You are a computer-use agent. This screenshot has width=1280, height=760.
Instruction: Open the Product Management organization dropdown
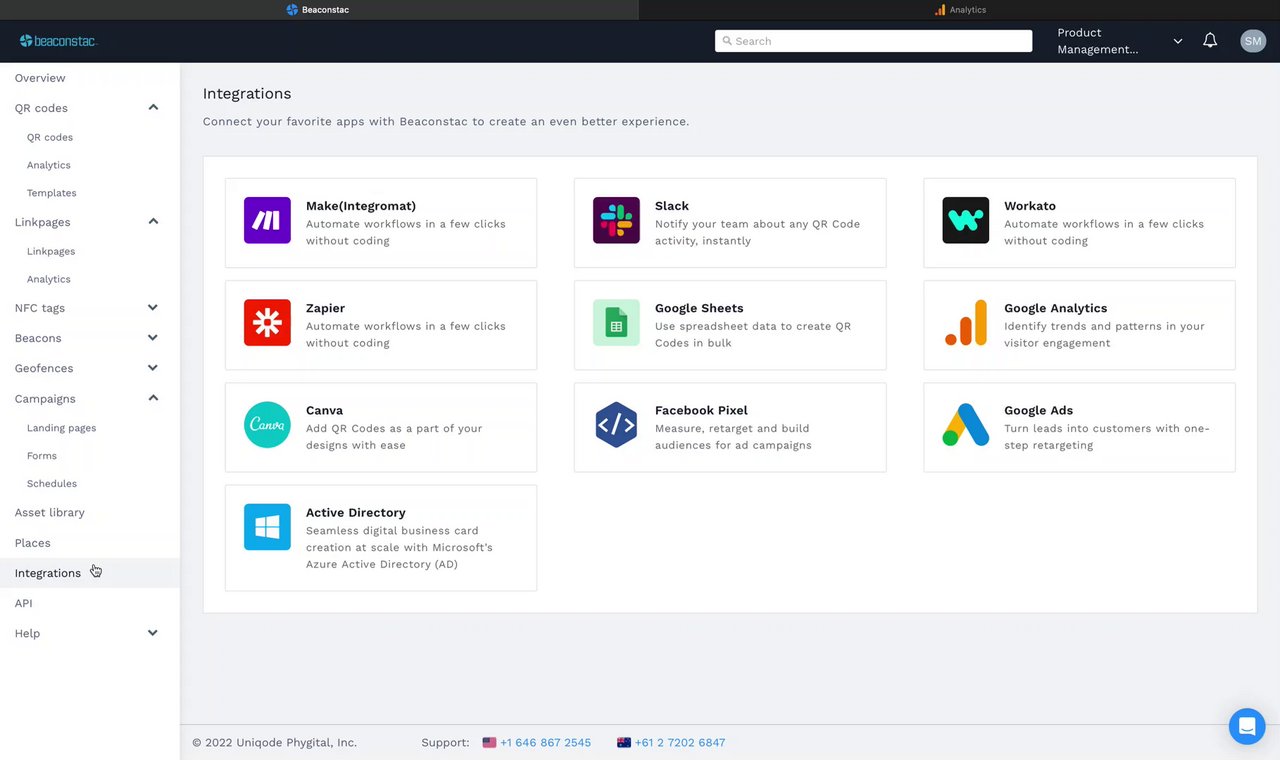(1120, 41)
